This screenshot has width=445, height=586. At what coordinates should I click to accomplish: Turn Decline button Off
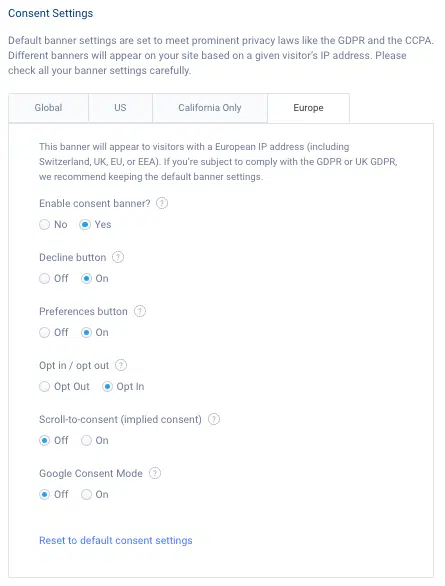pyautogui.click(x=44, y=278)
